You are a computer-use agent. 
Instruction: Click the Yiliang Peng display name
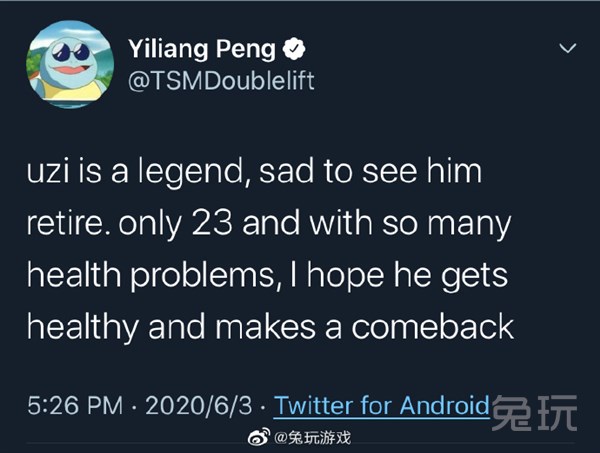pyautogui.click(x=205, y=47)
